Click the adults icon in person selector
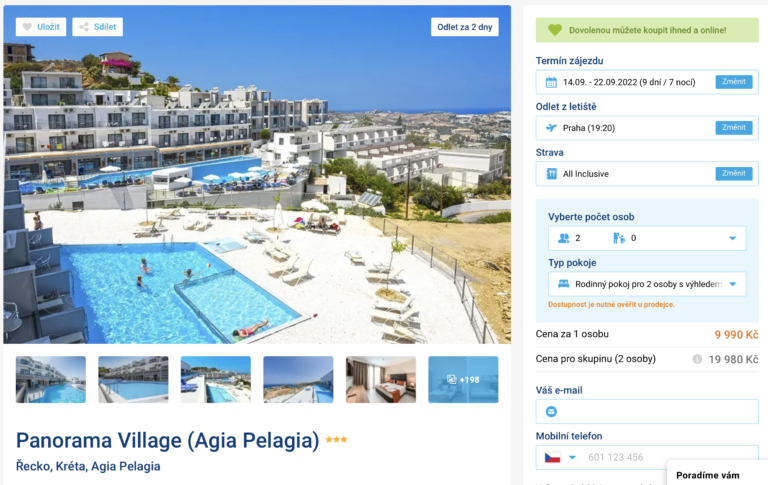 564,238
